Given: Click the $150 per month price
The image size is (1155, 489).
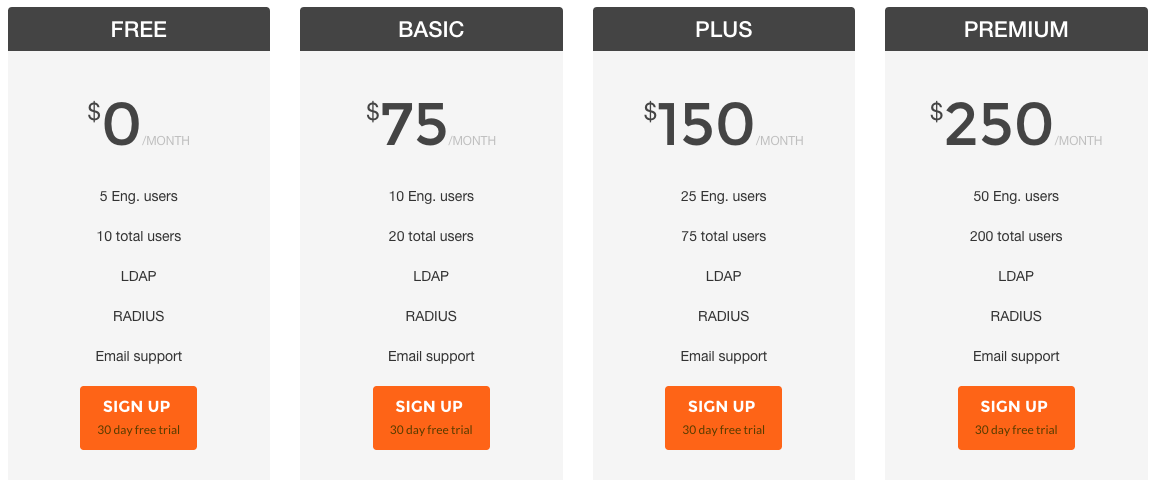Looking at the screenshot, I should pyautogui.click(x=723, y=124).
